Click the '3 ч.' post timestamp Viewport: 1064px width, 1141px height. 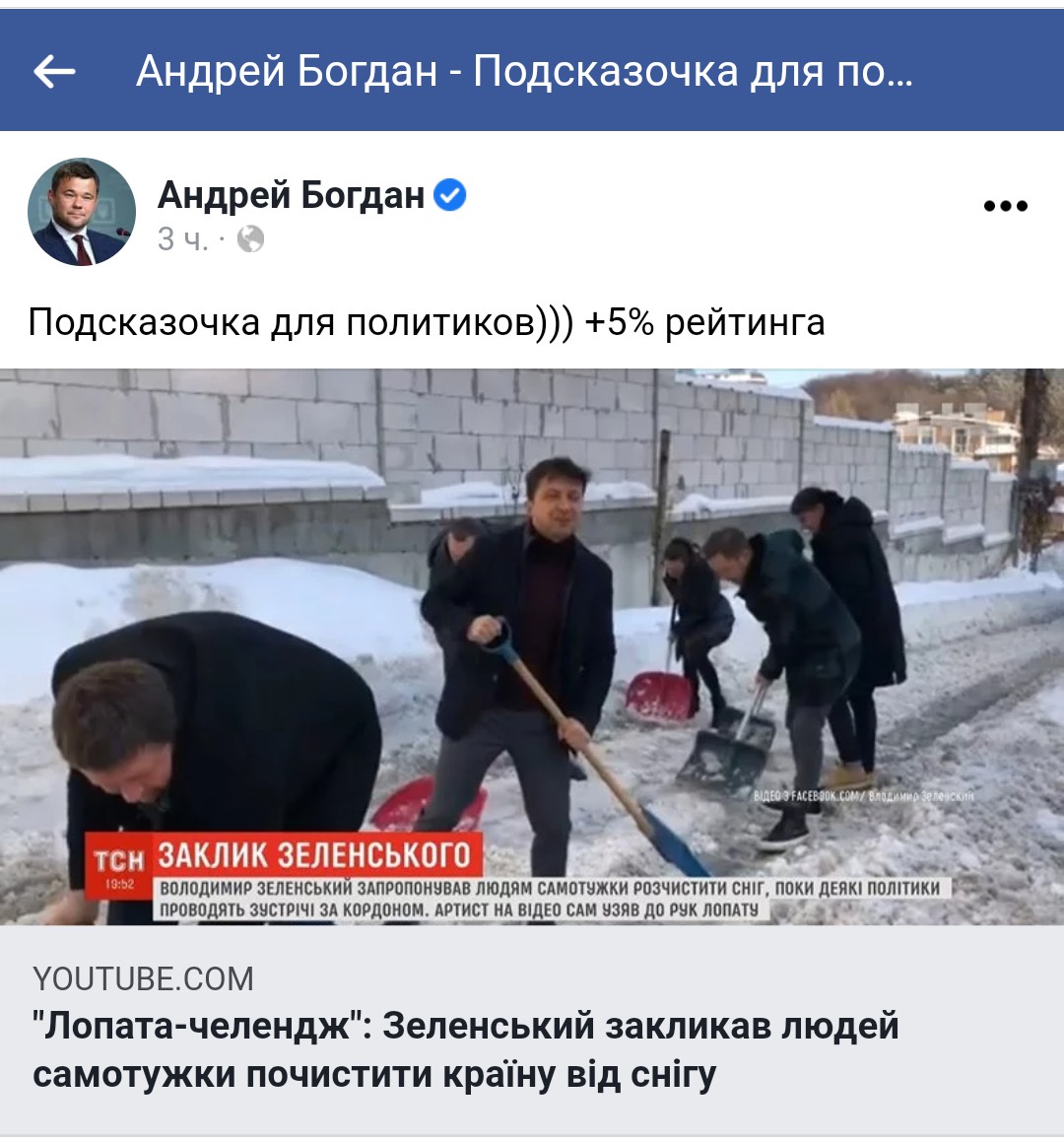182,239
